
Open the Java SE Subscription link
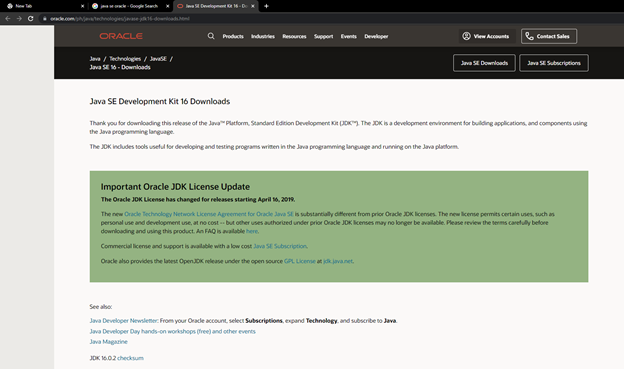click(x=280, y=246)
